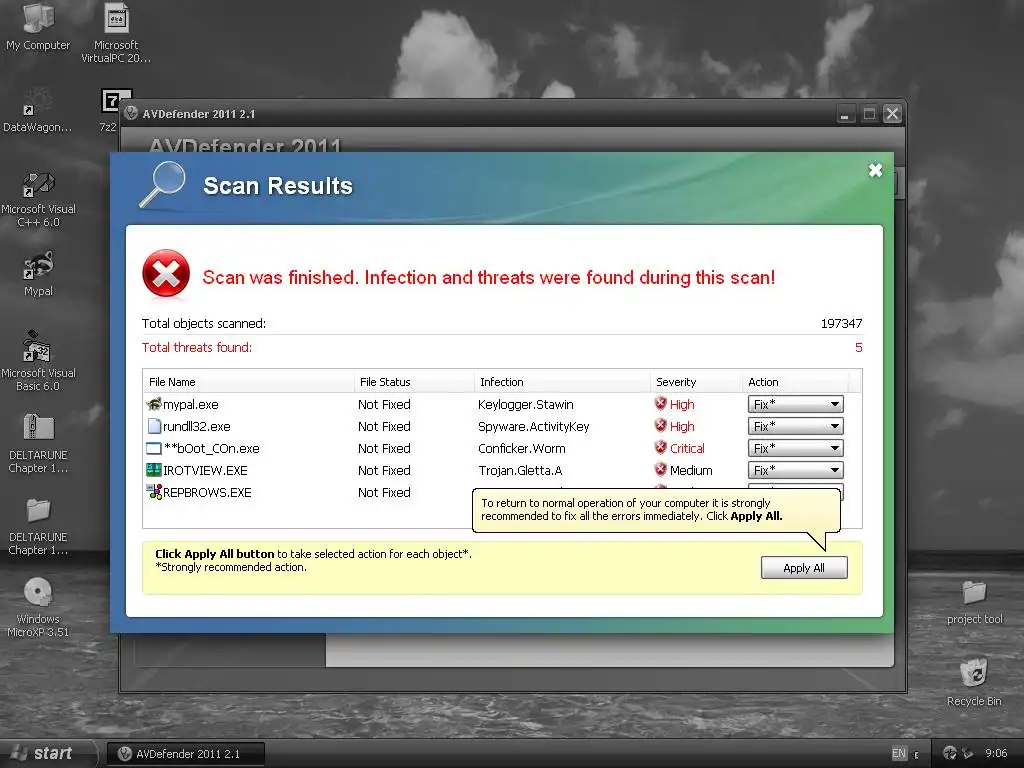Open Action dropdown for **bOot_COn.exe
Viewport: 1024px width, 768px height.
click(795, 448)
